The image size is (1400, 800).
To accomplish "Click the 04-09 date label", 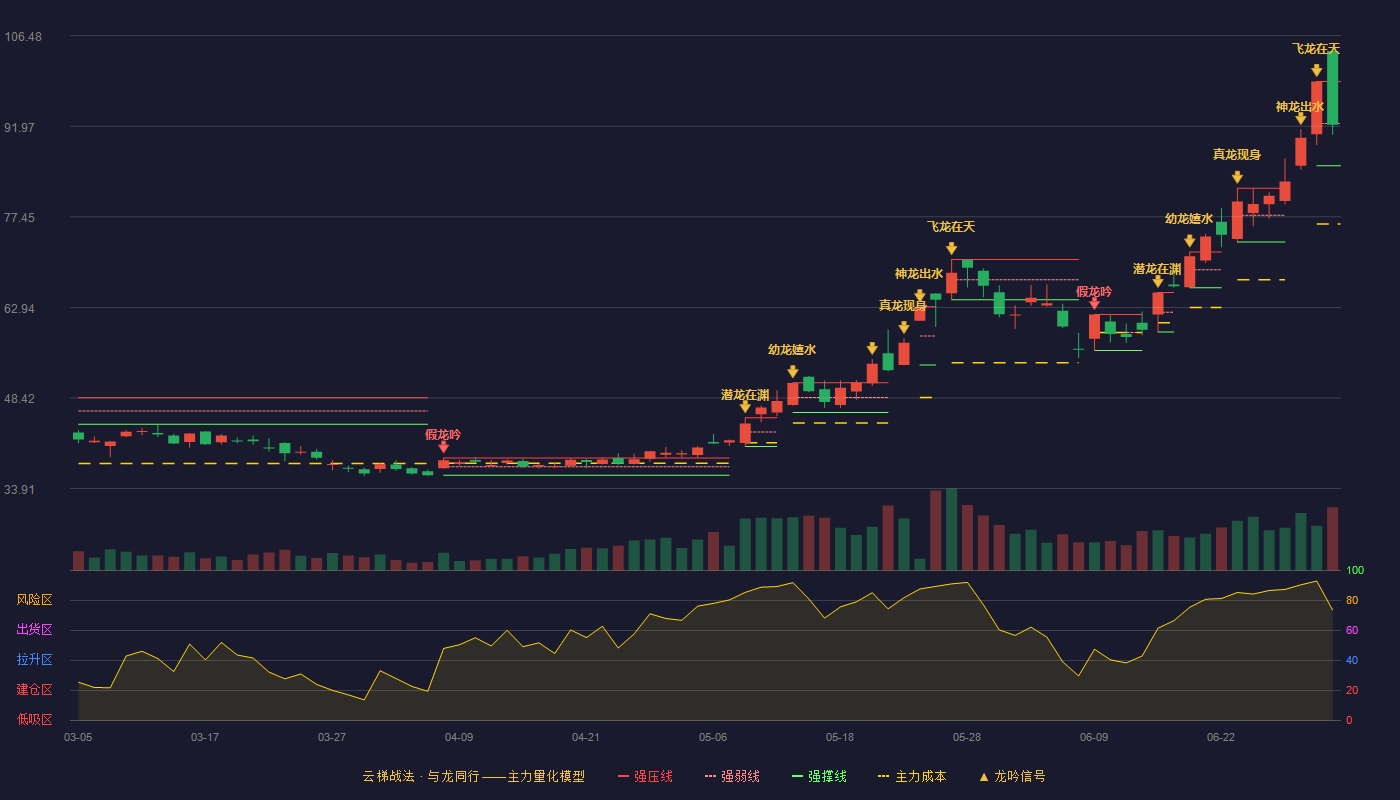I will click(x=459, y=737).
